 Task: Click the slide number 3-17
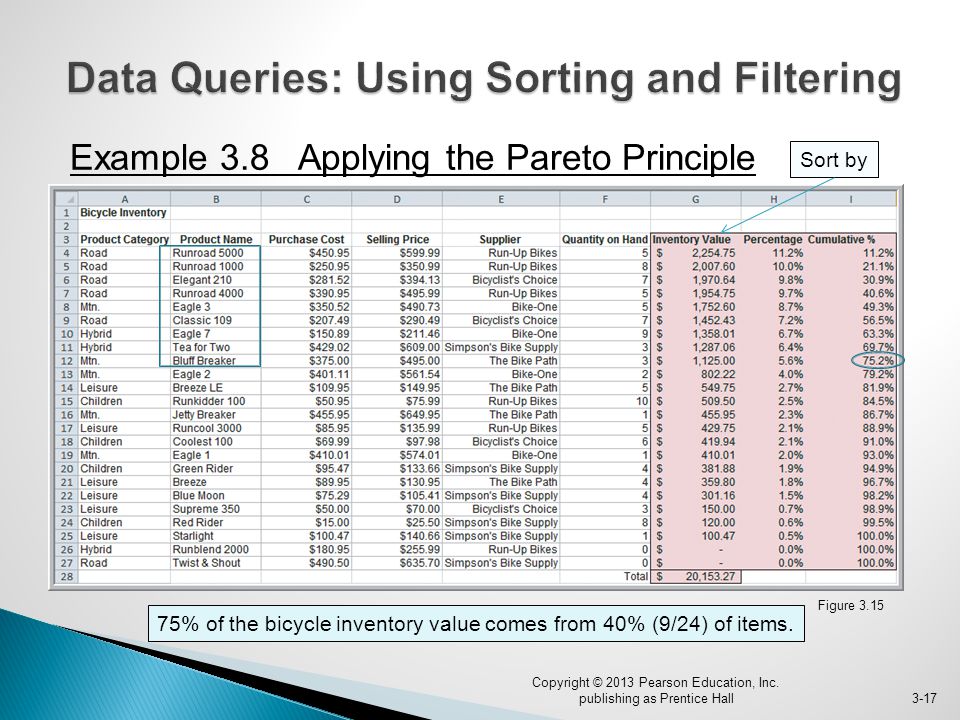click(x=924, y=698)
